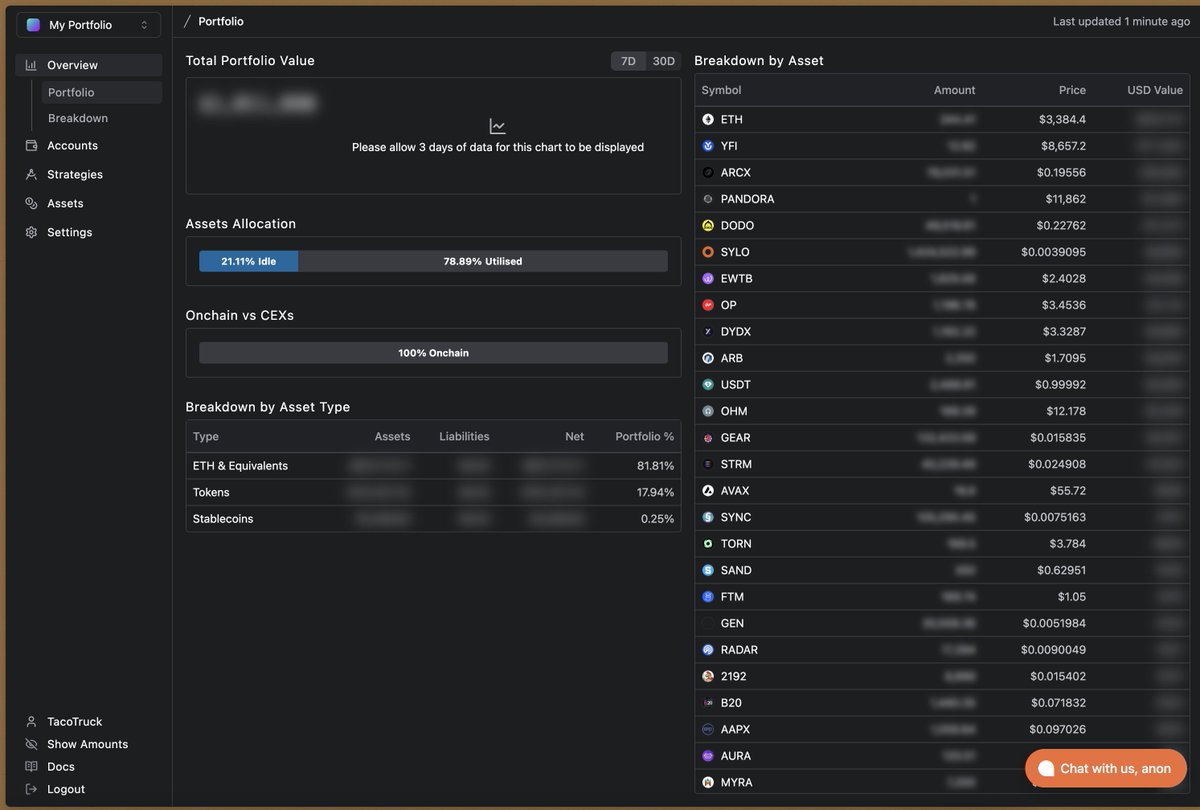Click the ETH token icon

click(708, 119)
